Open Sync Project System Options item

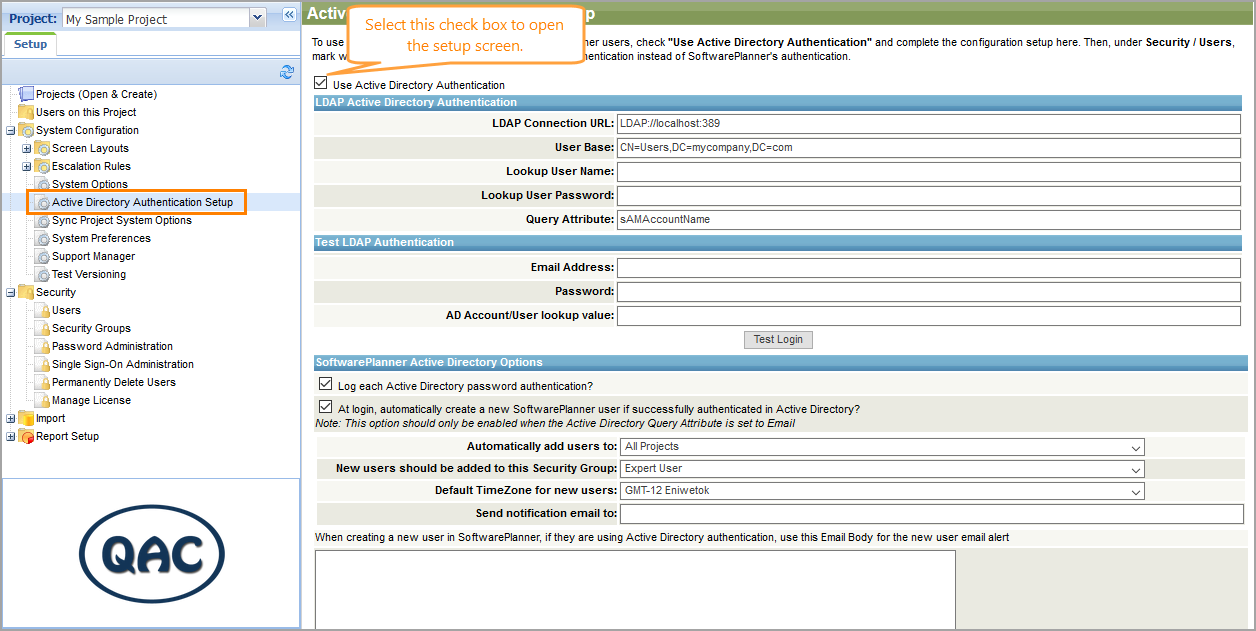point(122,220)
